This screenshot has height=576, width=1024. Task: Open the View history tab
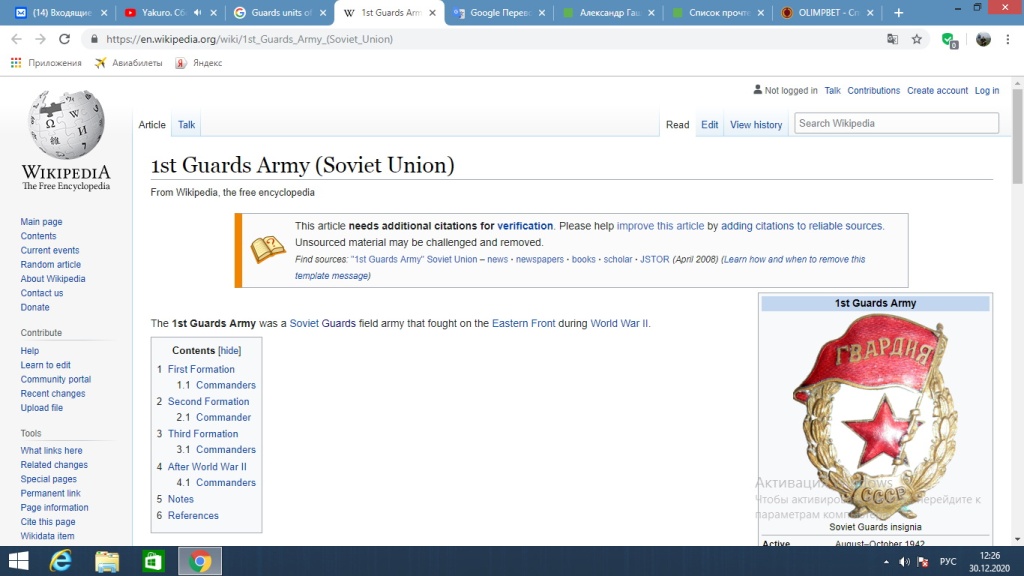(x=756, y=125)
